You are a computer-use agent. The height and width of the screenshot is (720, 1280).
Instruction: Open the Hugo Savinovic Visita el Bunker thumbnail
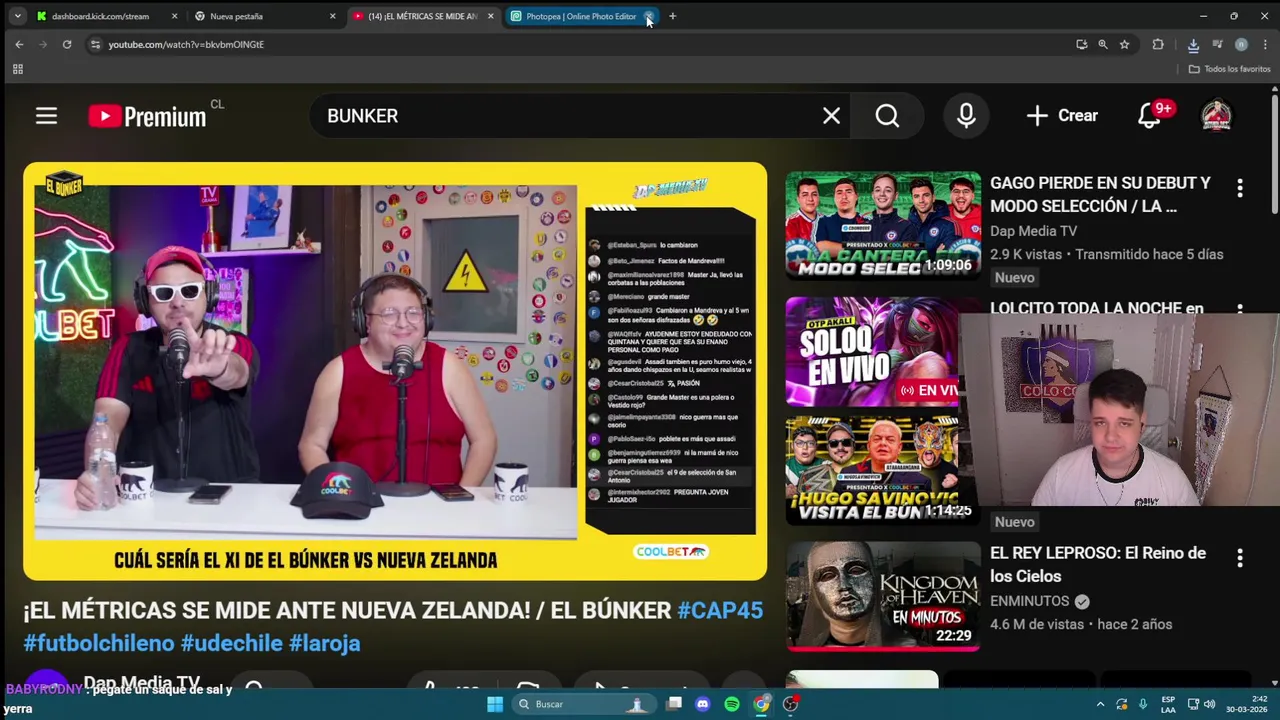pos(872,470)
